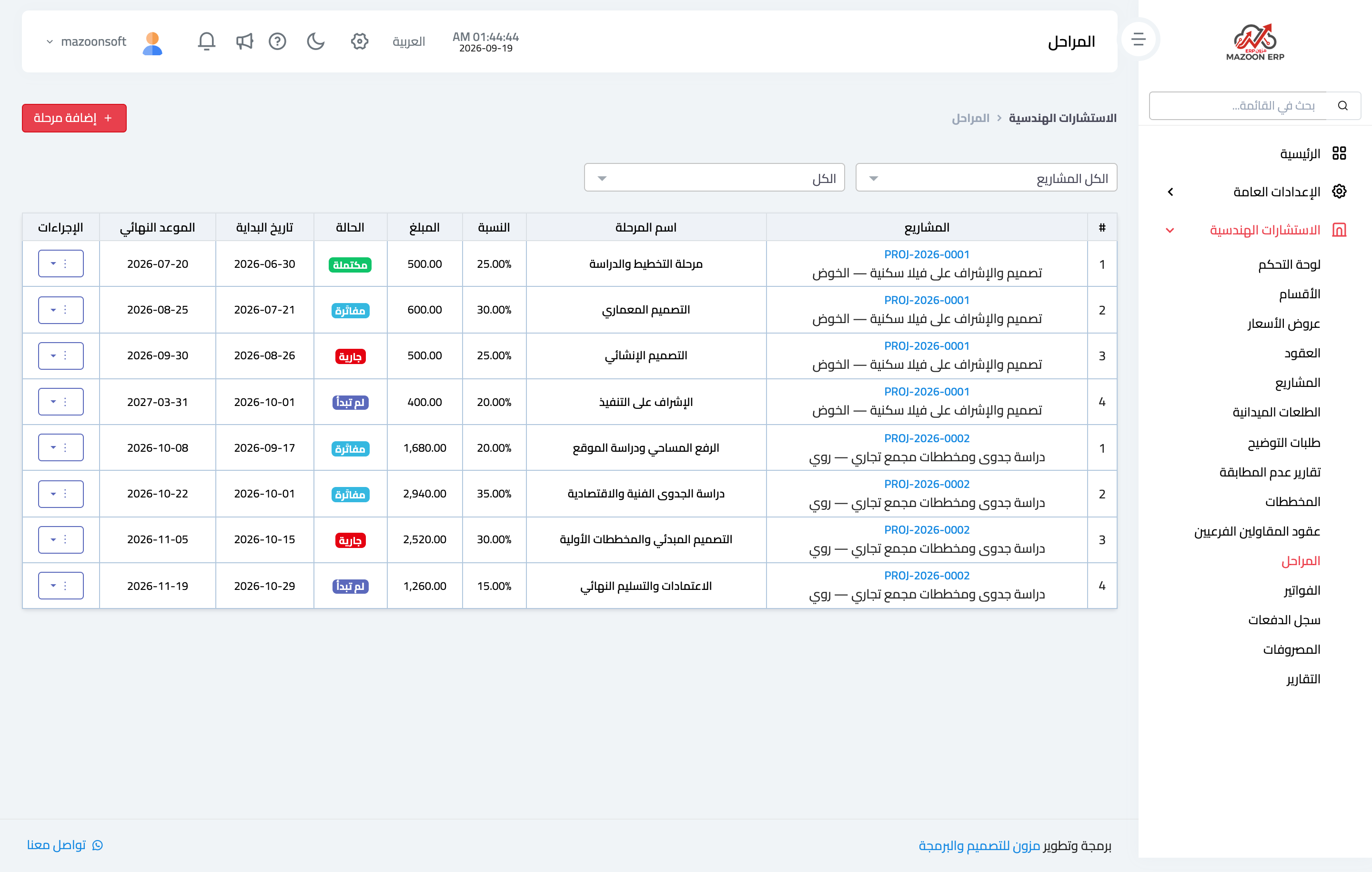Click the announcements megaphone icon
The image size is (1372, 872).
tap(244, 41)
